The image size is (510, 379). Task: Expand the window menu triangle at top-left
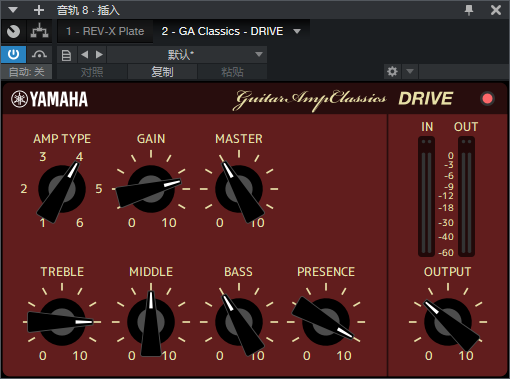point(13,10)
